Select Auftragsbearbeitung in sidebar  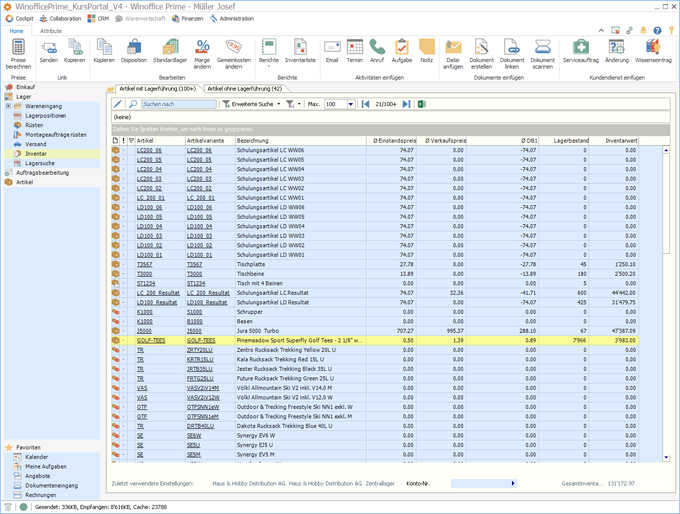(42, 173)
